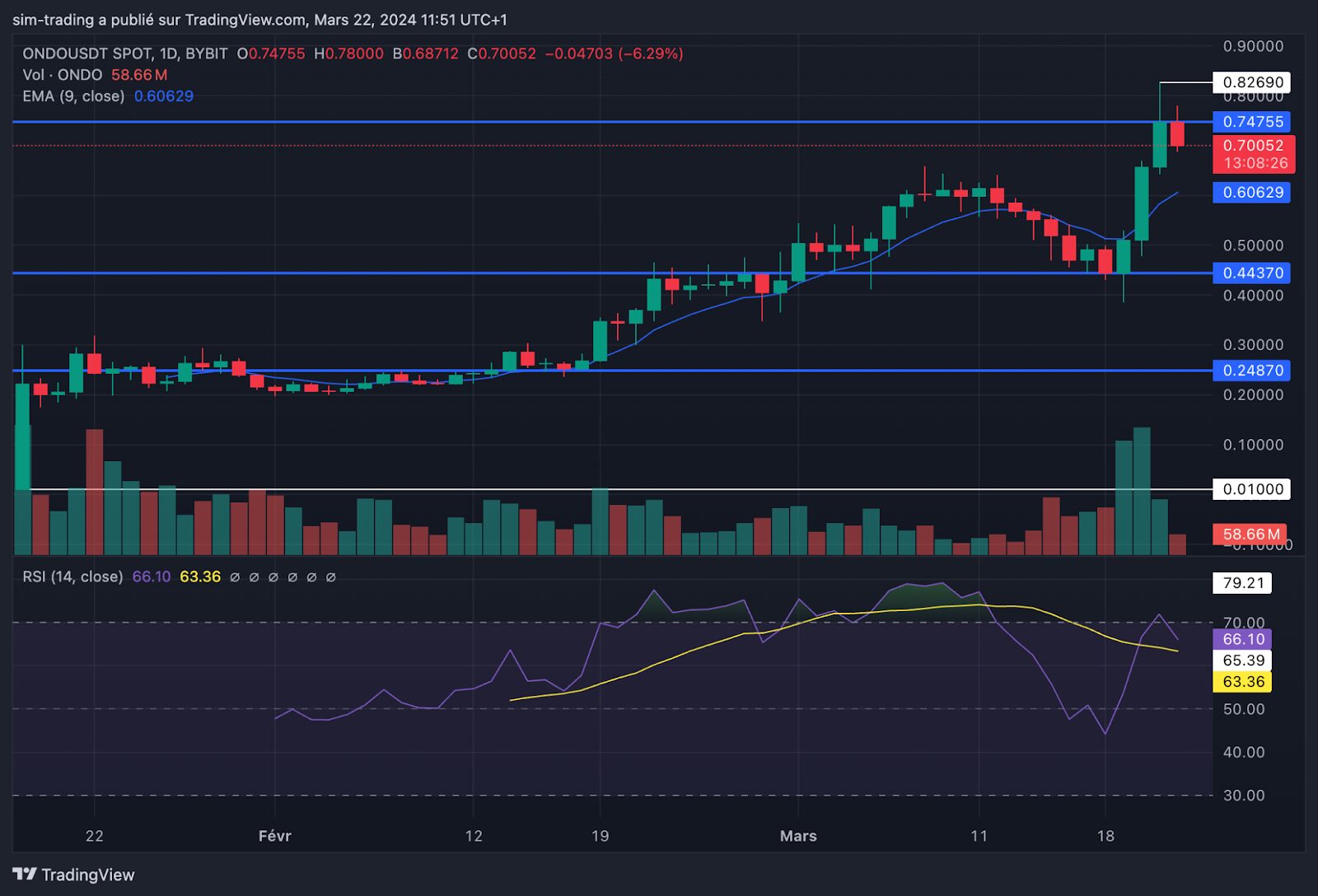
Task: Click the blue 0.74755 price level tag
Action: point(1252,122)
